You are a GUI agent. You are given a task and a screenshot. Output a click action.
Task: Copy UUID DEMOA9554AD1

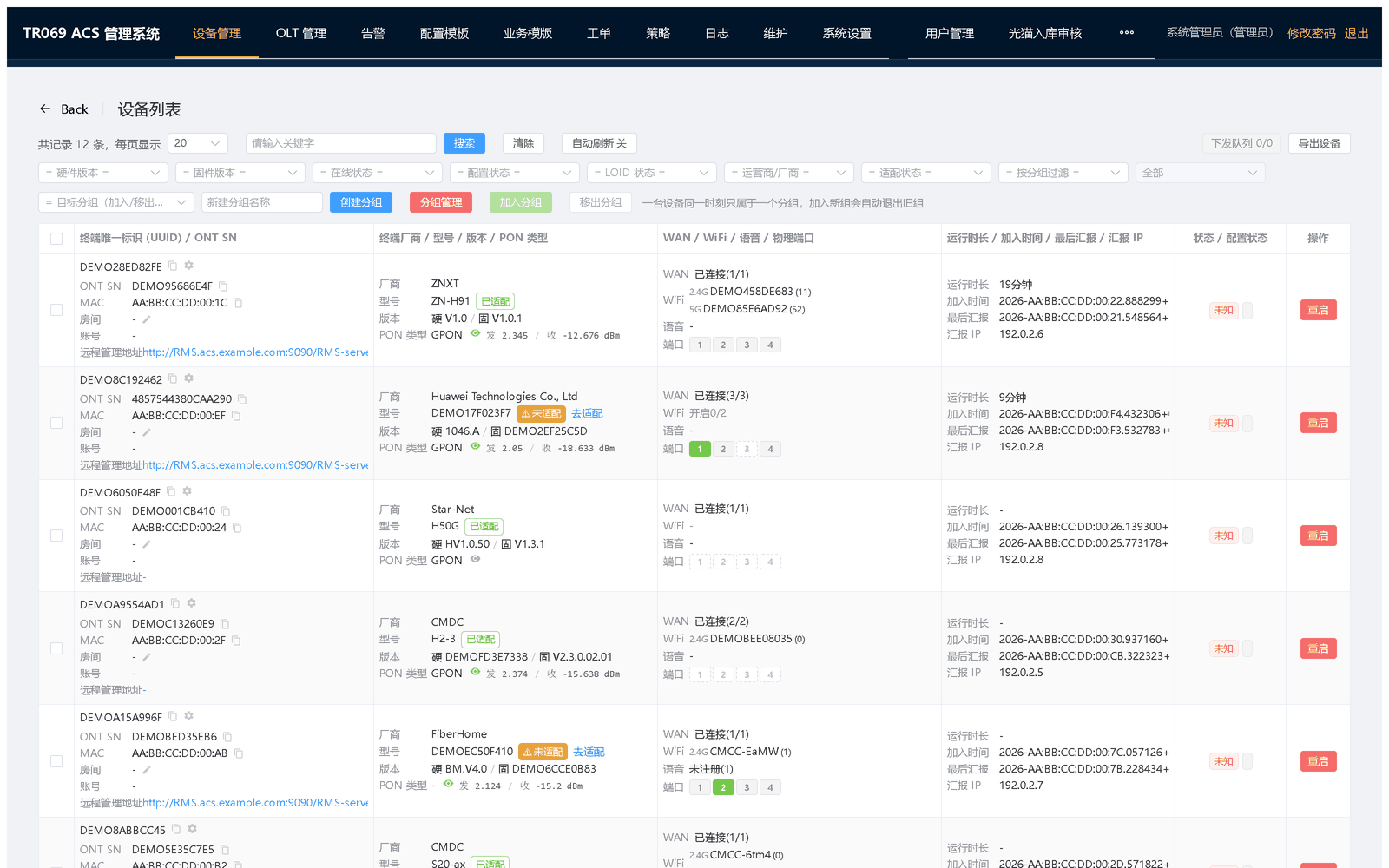point(175,603)
